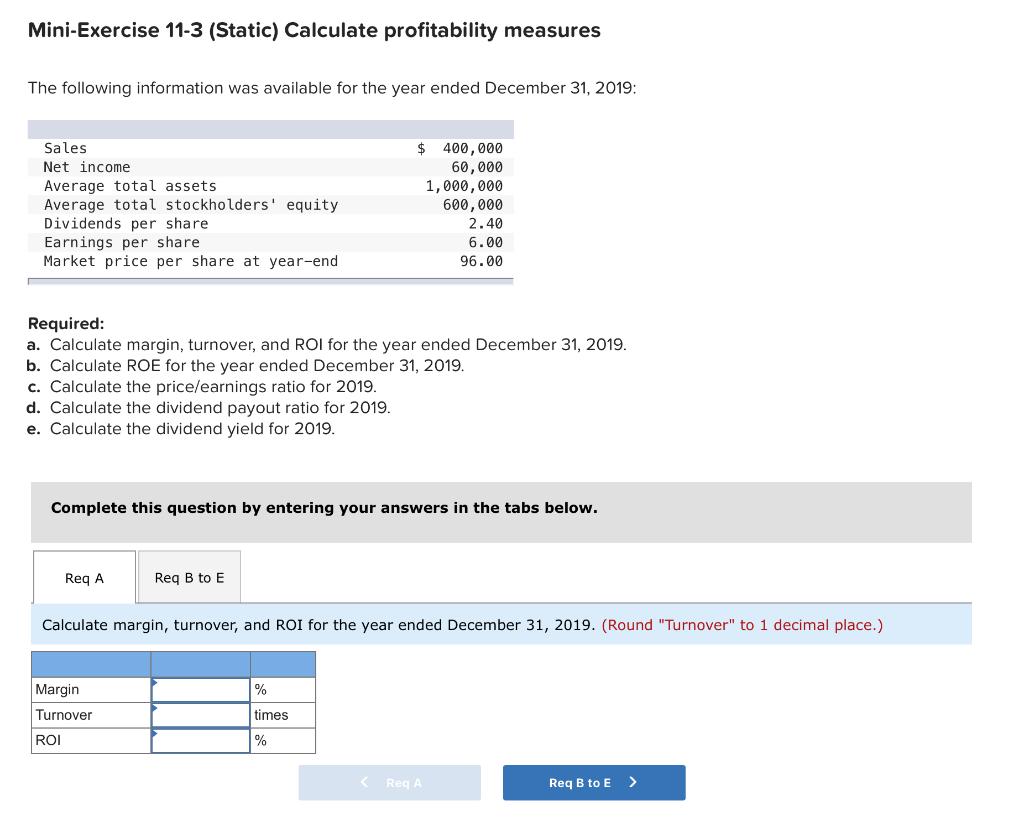The width and height of the screenshot is (1024, 837).
Task: Switch to the Req B to E tab
Action: pyautogui.click(x=189, y=577)
